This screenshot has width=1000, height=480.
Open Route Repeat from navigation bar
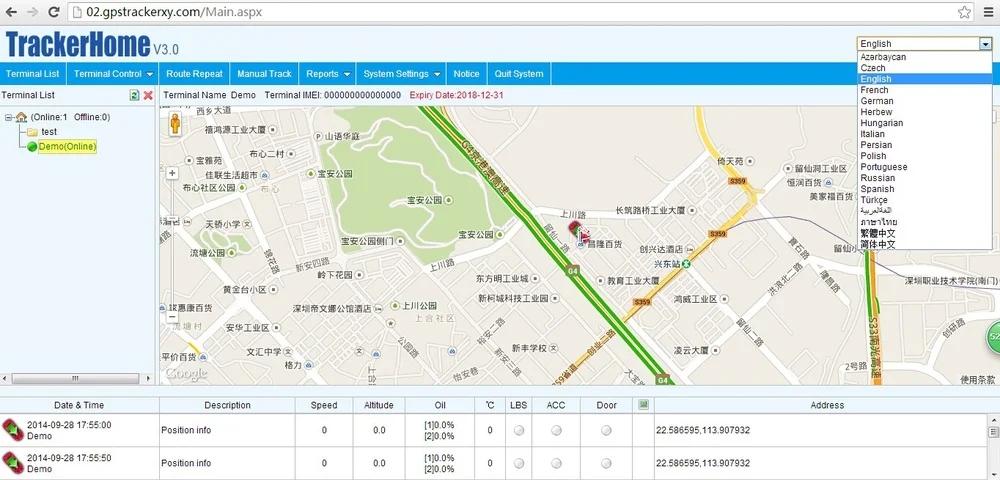(195, 74)
